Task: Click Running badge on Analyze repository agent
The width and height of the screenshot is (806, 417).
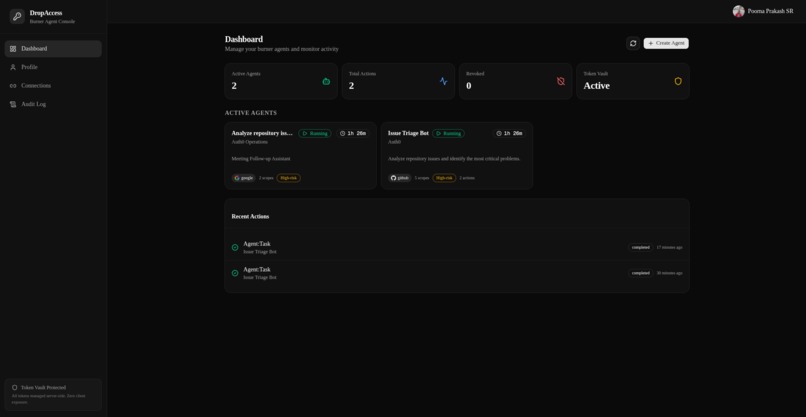Action: (315, 134)
